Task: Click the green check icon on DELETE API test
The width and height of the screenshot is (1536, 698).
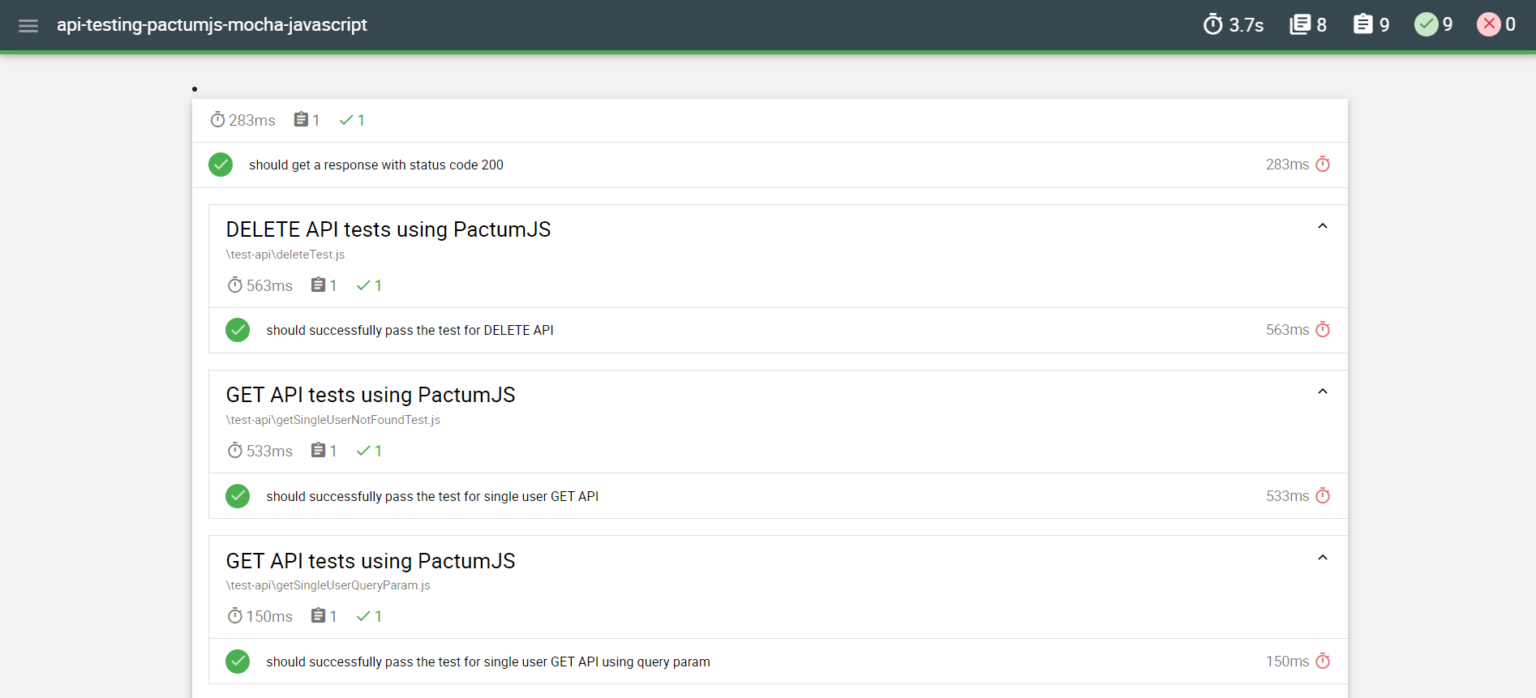Action: 237,329
